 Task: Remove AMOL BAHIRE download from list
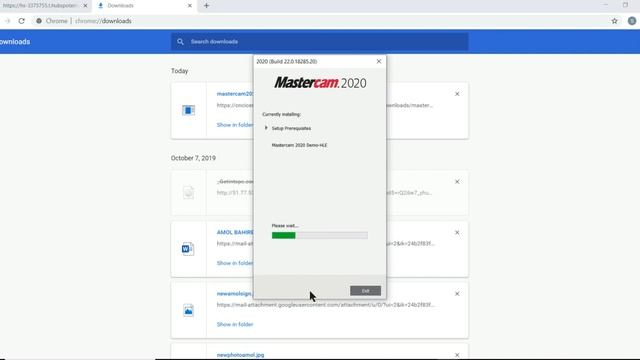click(457, 233)
